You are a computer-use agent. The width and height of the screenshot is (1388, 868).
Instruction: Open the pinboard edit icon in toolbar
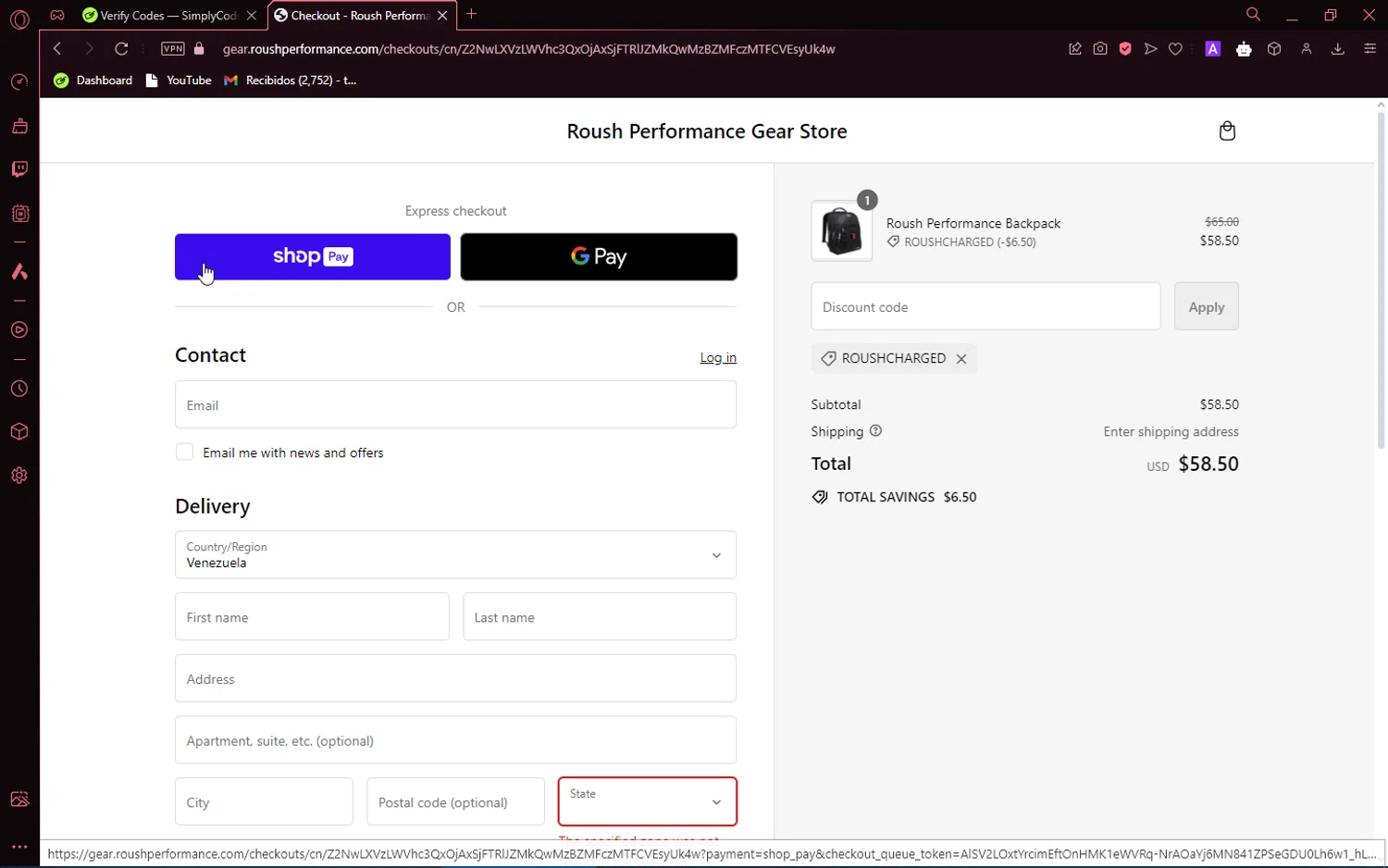point(1075,49)
